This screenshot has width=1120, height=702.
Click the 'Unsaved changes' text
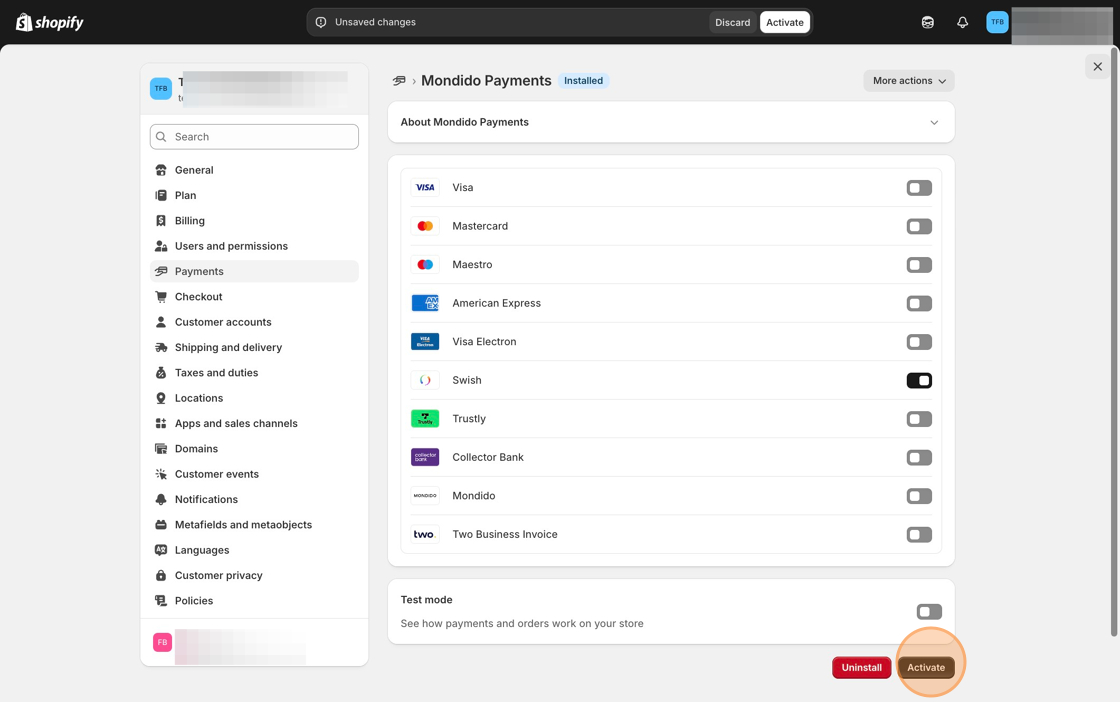[x=375, y=22]
